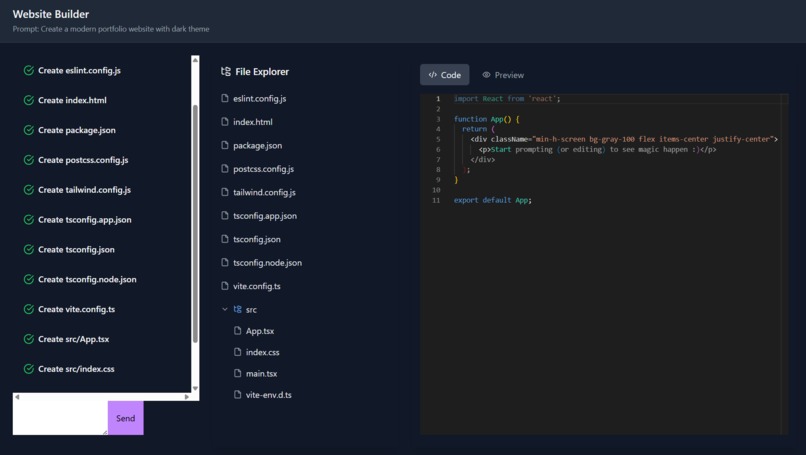Image resolution: width=806 pixels, height=455 pixels.
Task: Click the eye icon on the Preview tab
Action: (x=486, y=75)
